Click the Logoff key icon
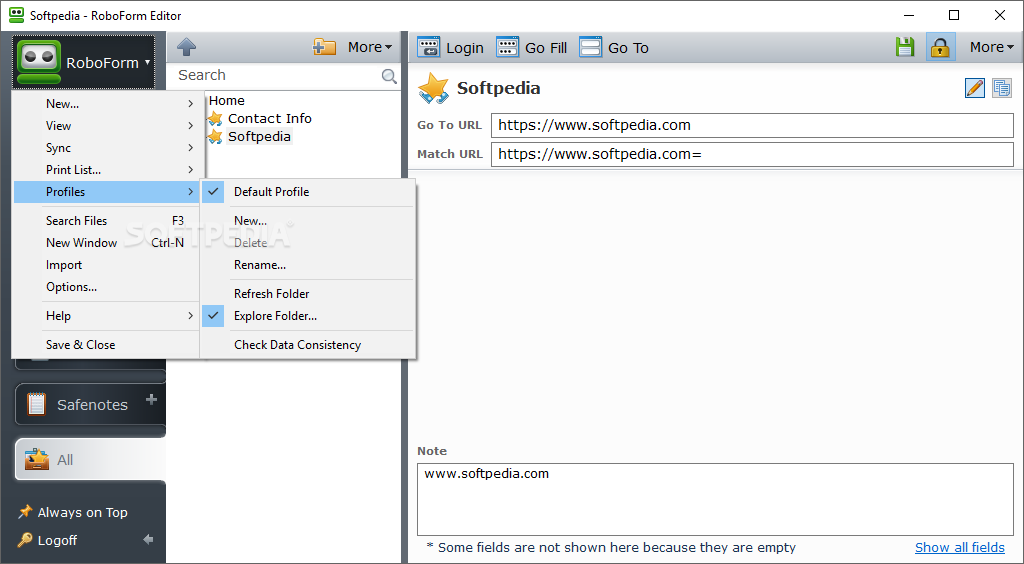The image size is (1024, 564). point(25,540)
